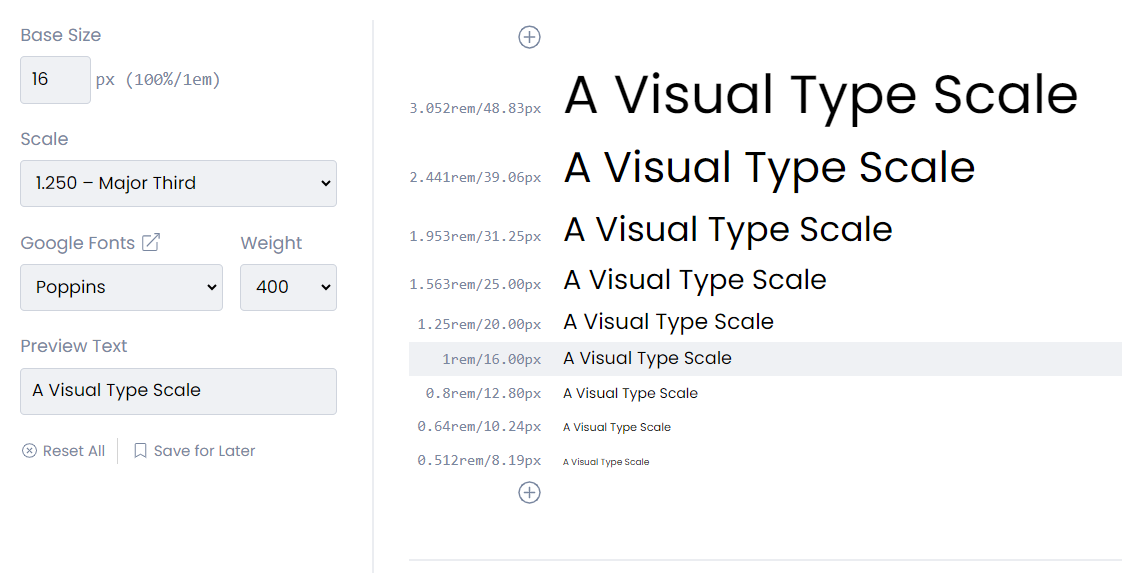The width and height of the screenshot is (1122, 573).
Task: Open the Scale dropdown showing 1.250 Major Third
Action: click(178, 184)
